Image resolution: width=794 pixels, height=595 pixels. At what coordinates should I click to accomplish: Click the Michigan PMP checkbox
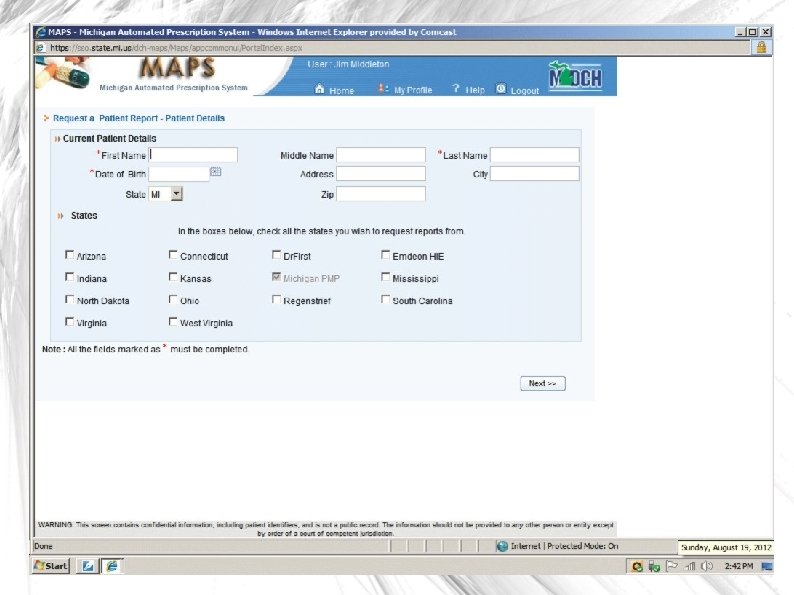(x=276, y=277)
